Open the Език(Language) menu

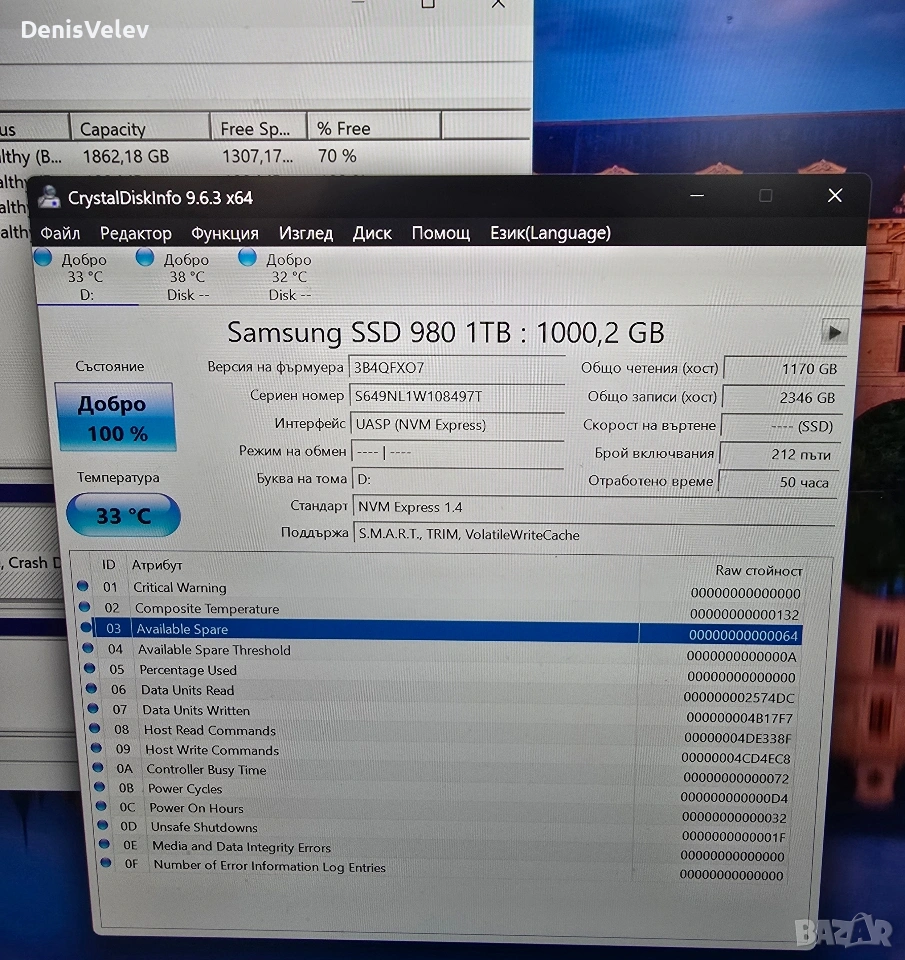pos(550,233)
